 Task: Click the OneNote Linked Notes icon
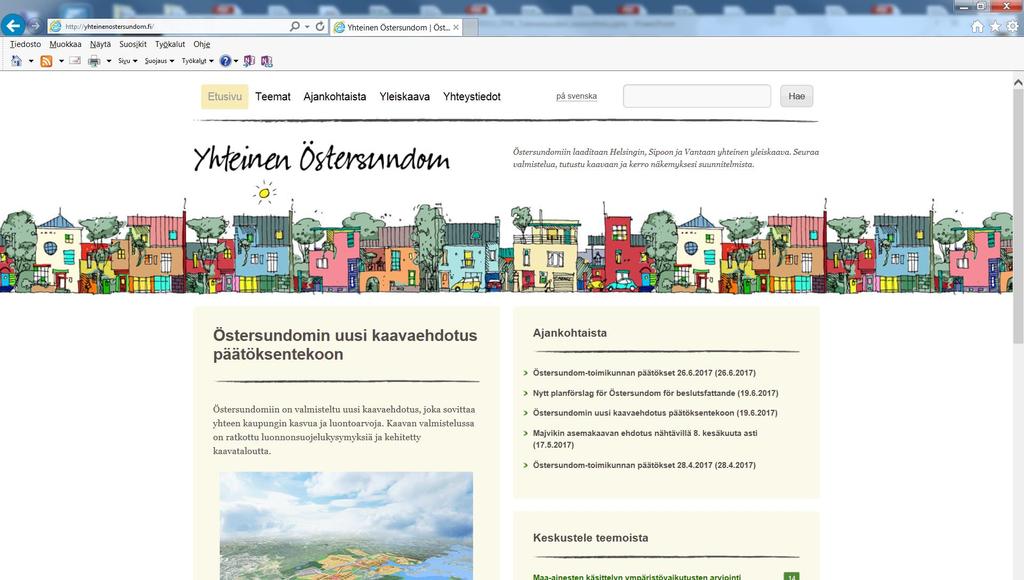(266, 61)
